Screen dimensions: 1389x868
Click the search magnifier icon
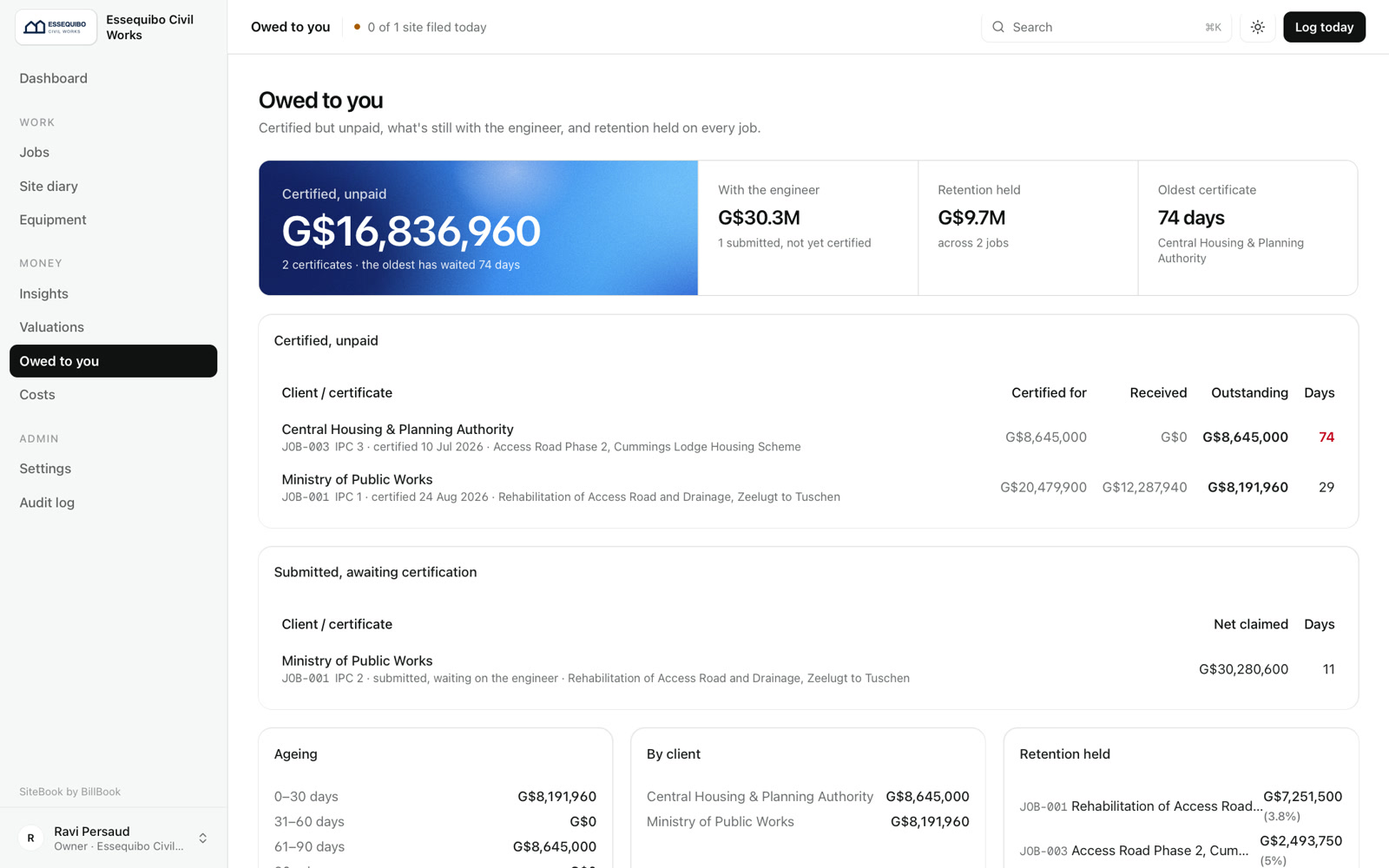coord(998,27)
